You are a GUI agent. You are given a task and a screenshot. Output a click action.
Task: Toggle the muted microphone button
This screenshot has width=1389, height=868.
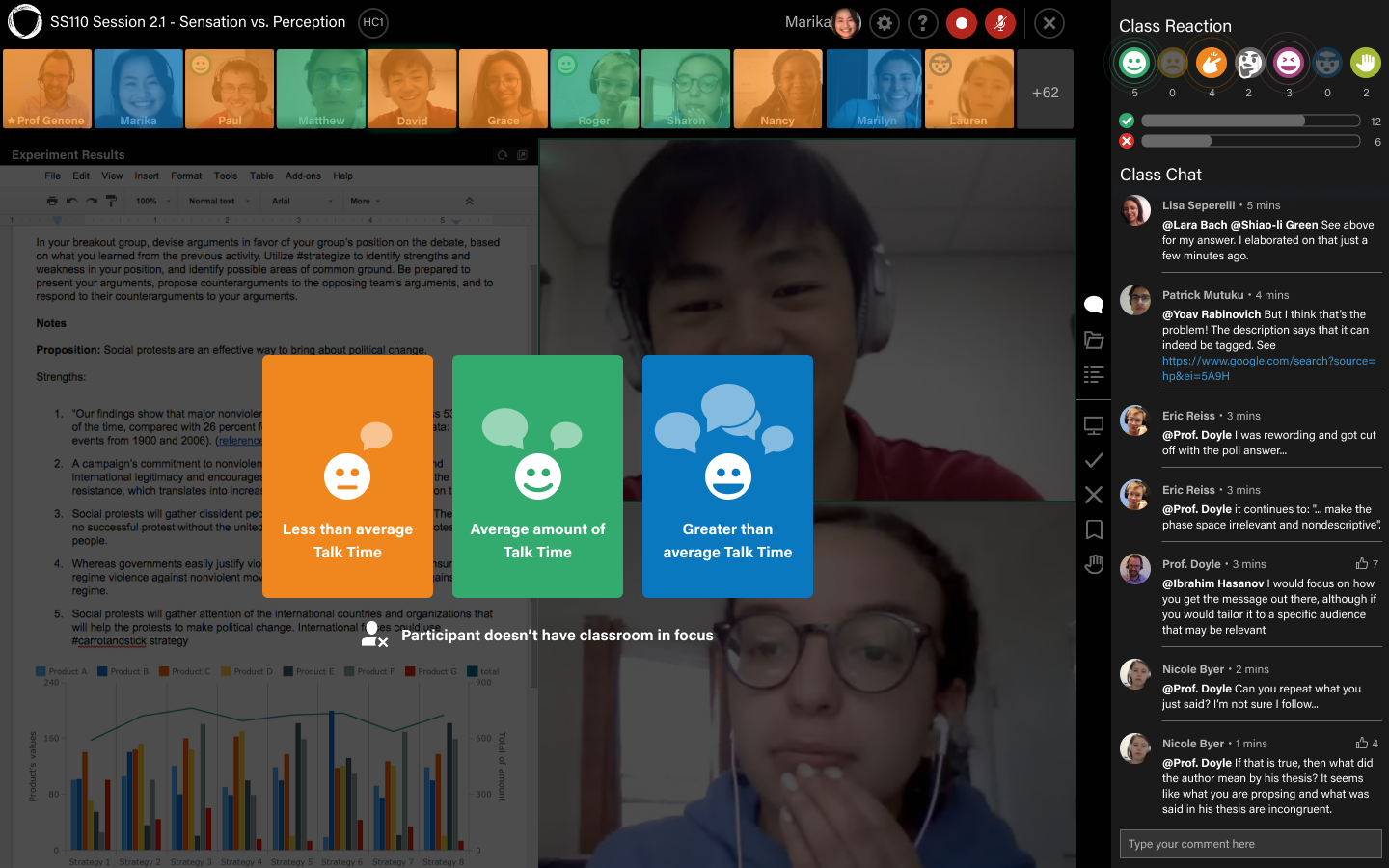point(999,23)
